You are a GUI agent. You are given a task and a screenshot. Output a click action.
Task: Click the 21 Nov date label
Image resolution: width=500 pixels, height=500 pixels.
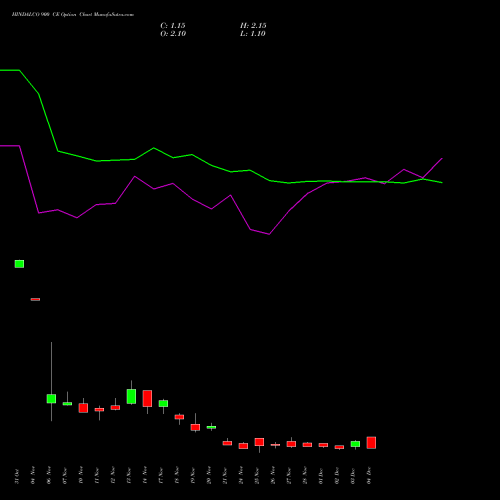(x=225, y=476)
